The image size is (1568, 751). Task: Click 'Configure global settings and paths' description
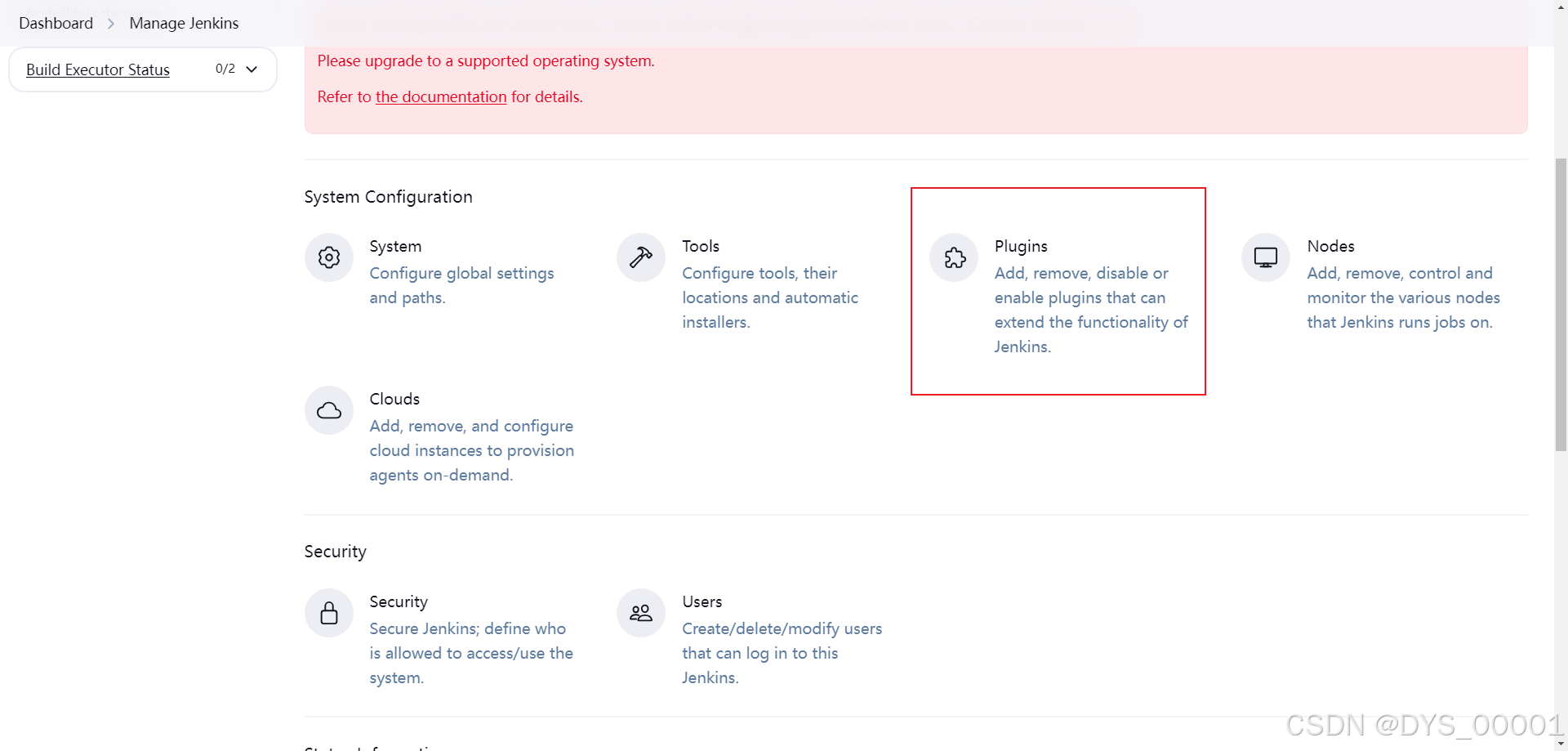(x=461, y=285)
